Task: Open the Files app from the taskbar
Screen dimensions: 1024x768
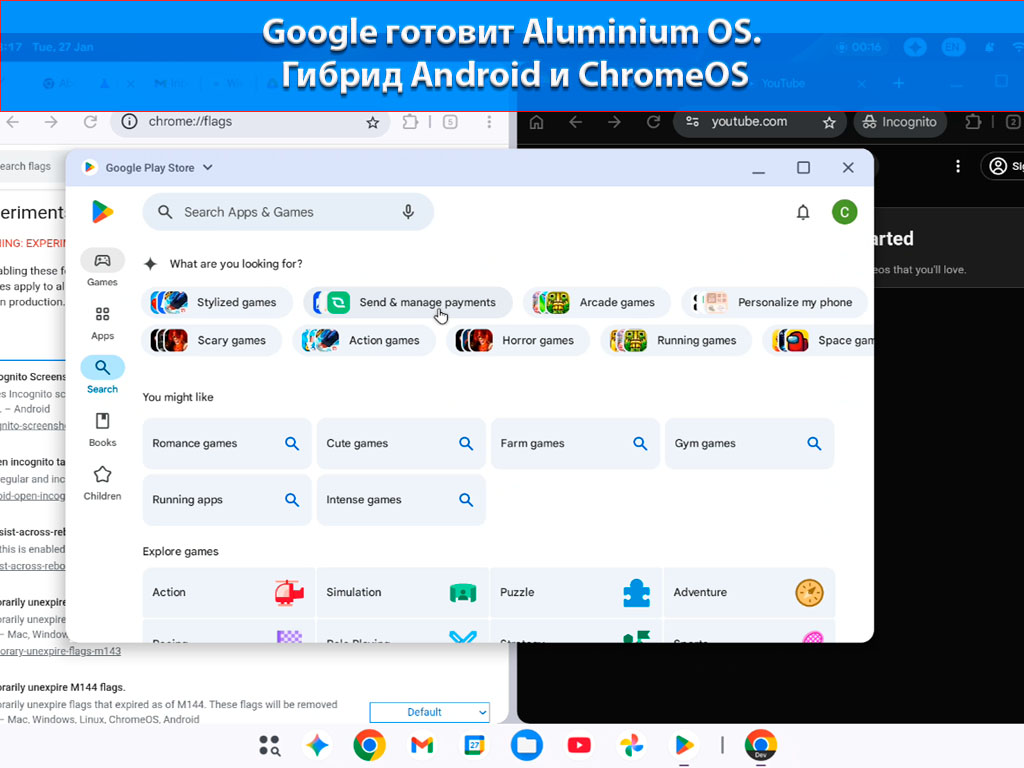Action: click(x=527, y=745)
